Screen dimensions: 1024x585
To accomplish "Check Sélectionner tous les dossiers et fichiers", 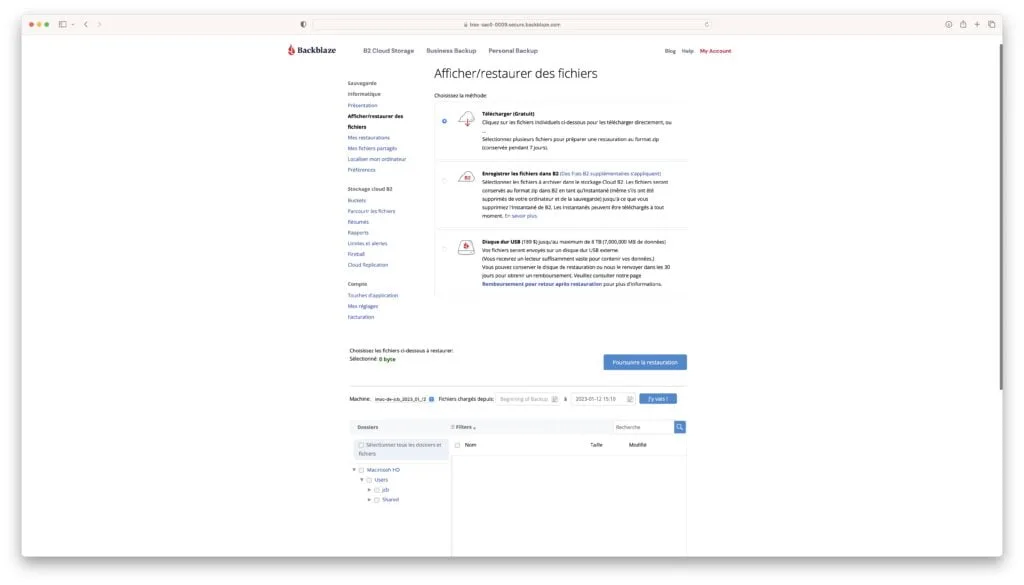I will click(360, 446).
